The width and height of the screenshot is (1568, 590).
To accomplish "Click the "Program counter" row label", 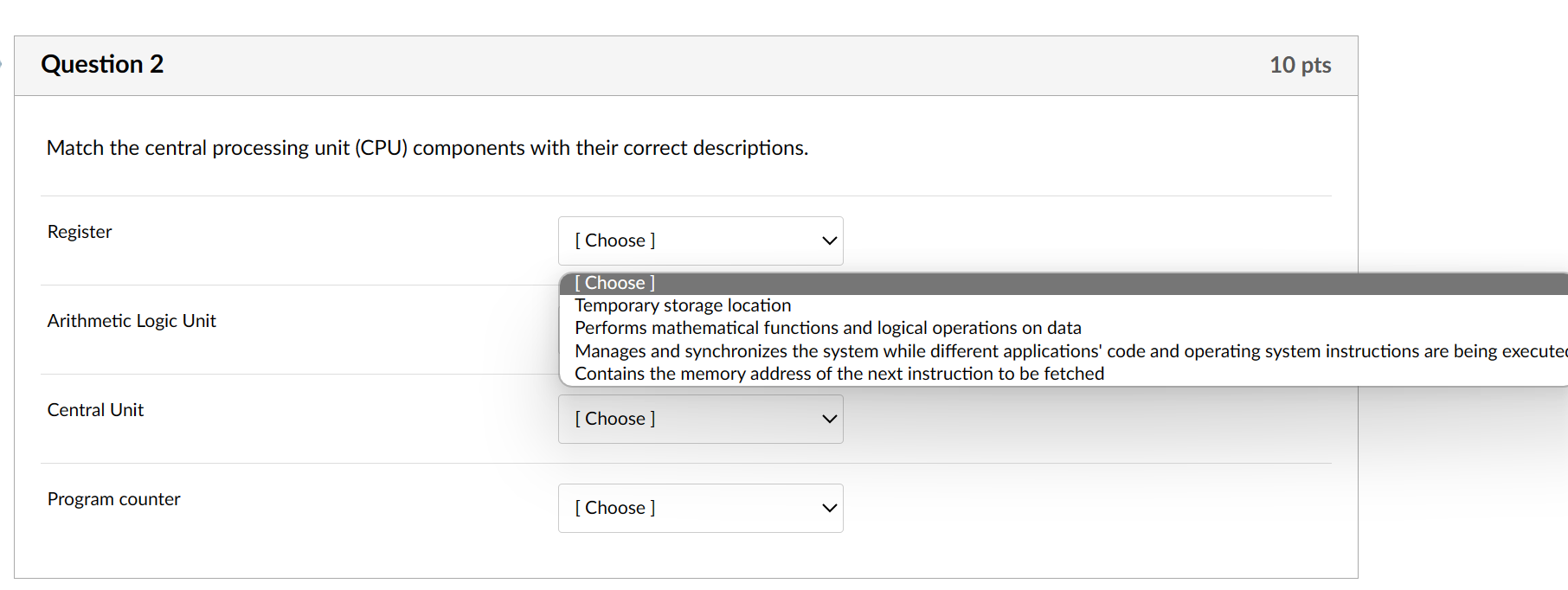I will [x=113, y=499].
